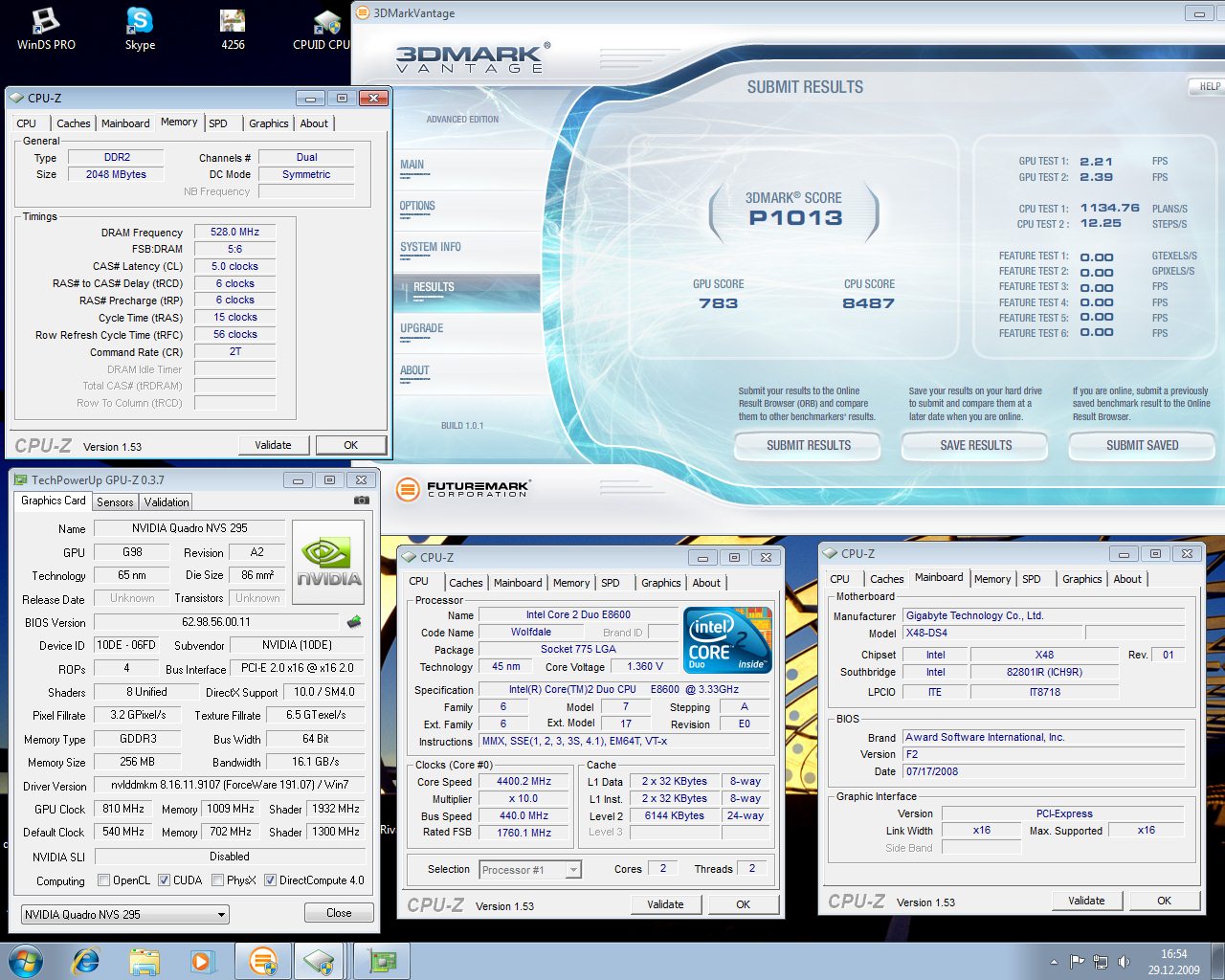Toggle the OpenCL checkbox in GPU-Z
The height and width of the screenshot is (980, 1225).
pos(103,880)
